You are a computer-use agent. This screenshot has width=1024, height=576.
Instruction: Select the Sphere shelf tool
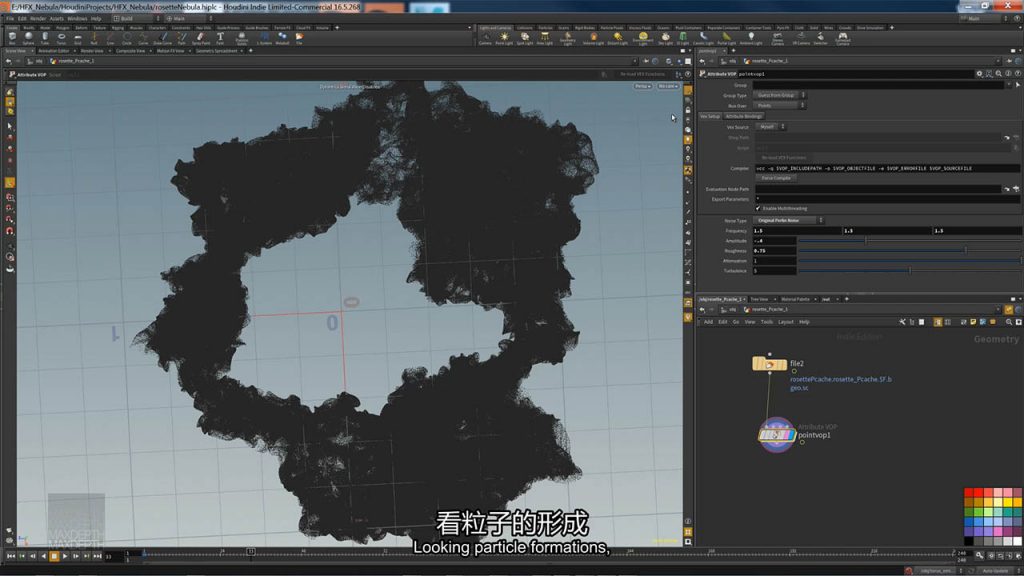coord(29,39)
